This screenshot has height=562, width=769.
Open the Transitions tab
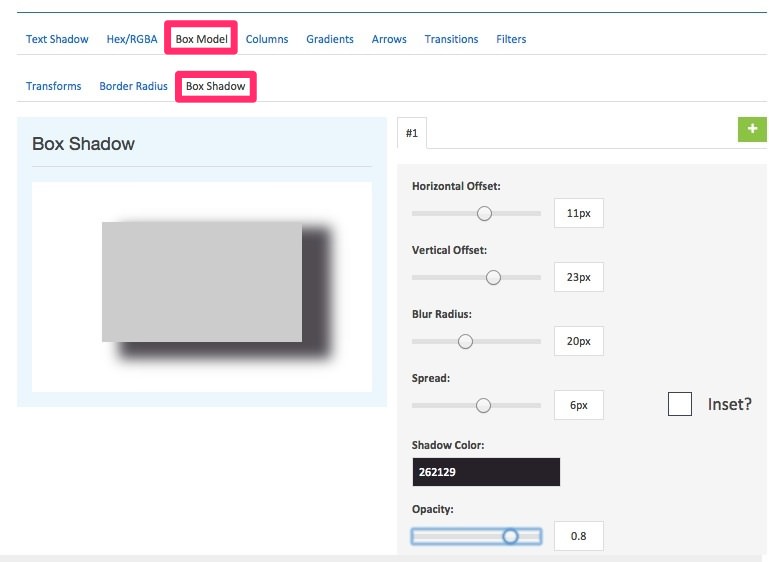451,39
